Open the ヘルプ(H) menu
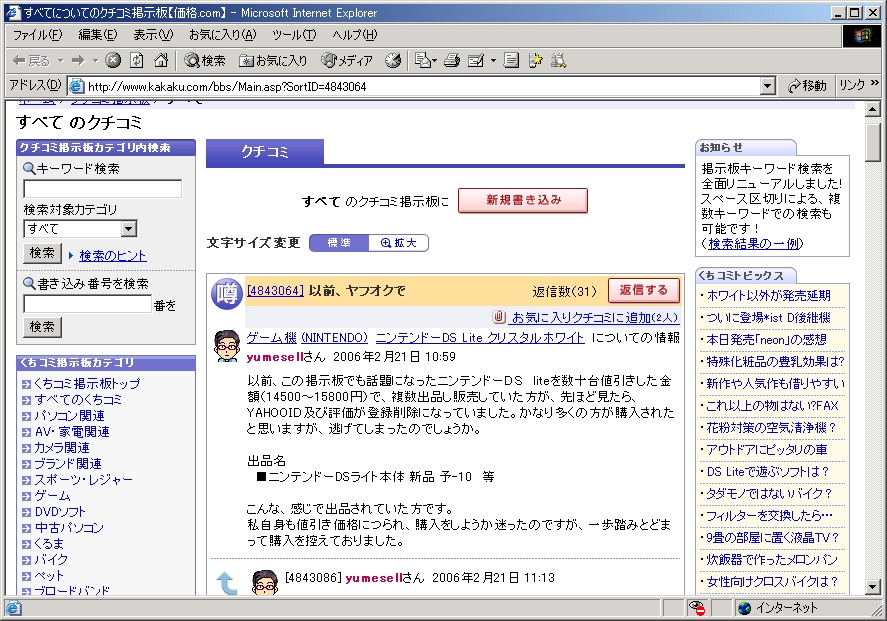887x621 pixels. pyautogui.click(x=355, y=35)
